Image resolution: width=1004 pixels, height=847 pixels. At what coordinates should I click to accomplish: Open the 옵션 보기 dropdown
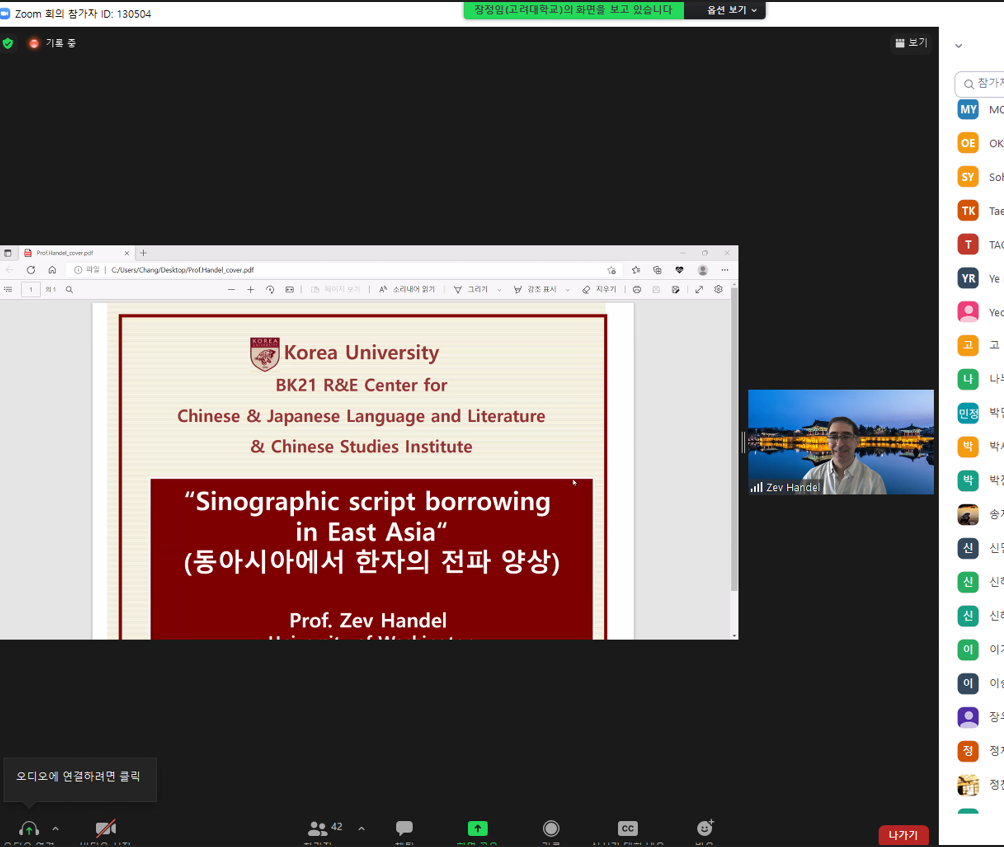(732, 10)
